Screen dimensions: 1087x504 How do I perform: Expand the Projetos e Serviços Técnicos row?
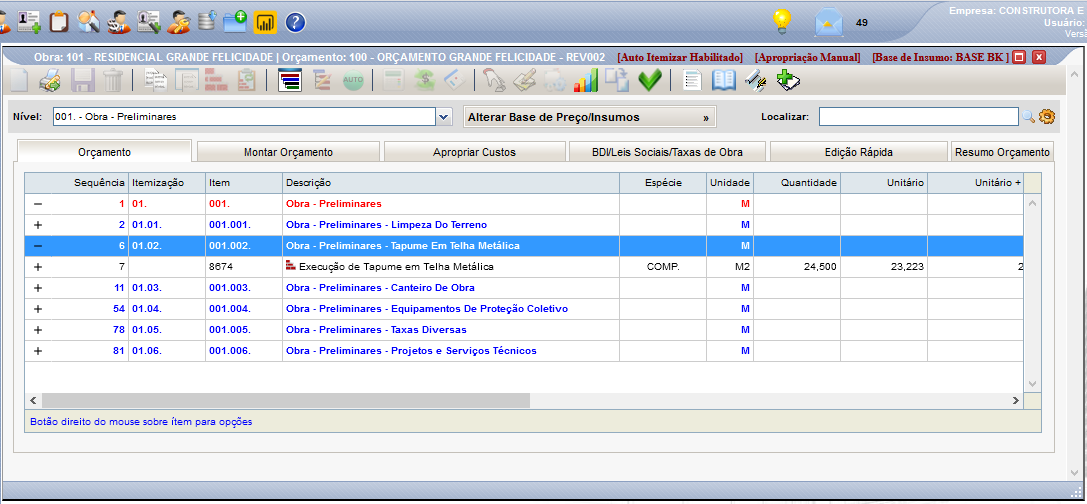click(x=38, y=351)
